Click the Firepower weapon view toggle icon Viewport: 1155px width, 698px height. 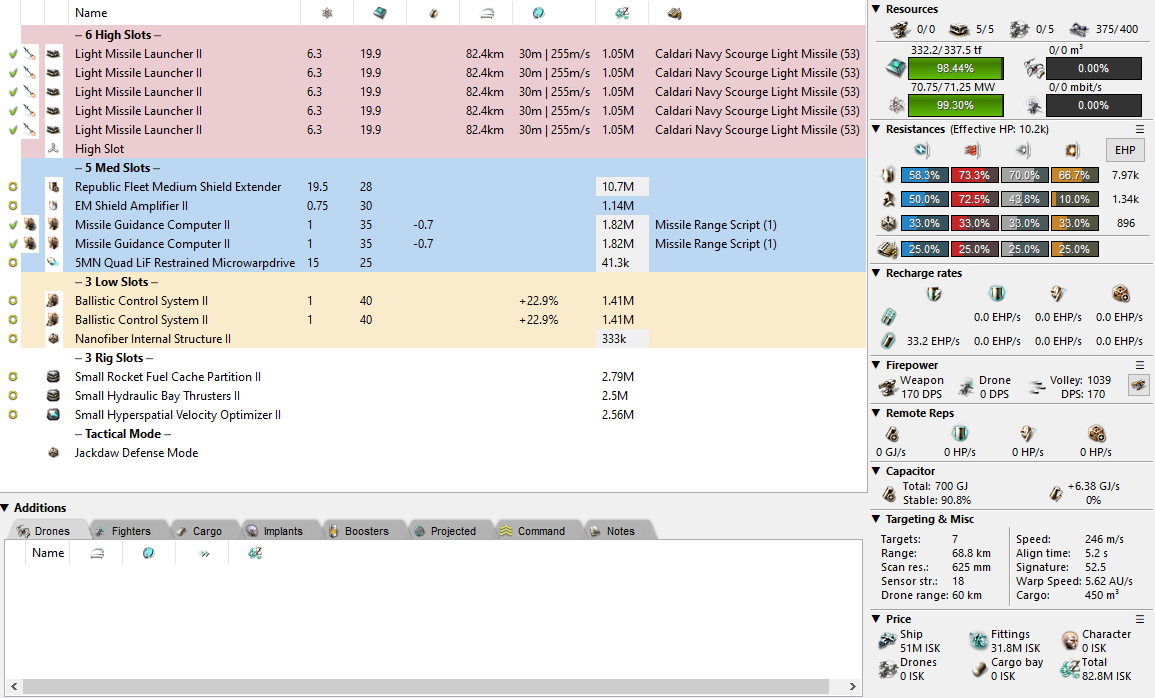[1136, 385]
